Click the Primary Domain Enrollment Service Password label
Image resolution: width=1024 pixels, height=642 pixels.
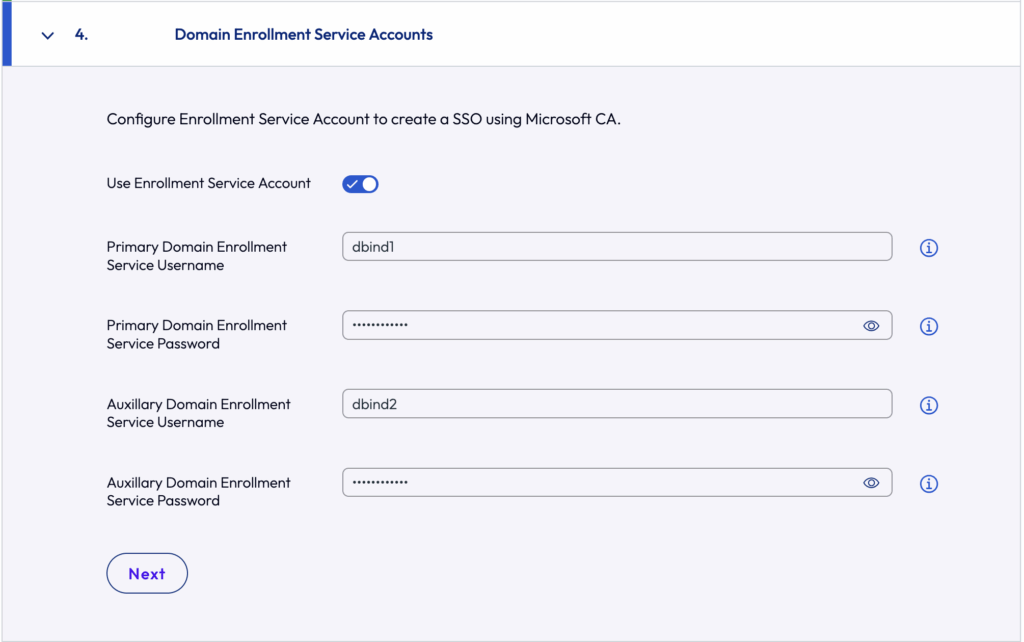point(196,334)
